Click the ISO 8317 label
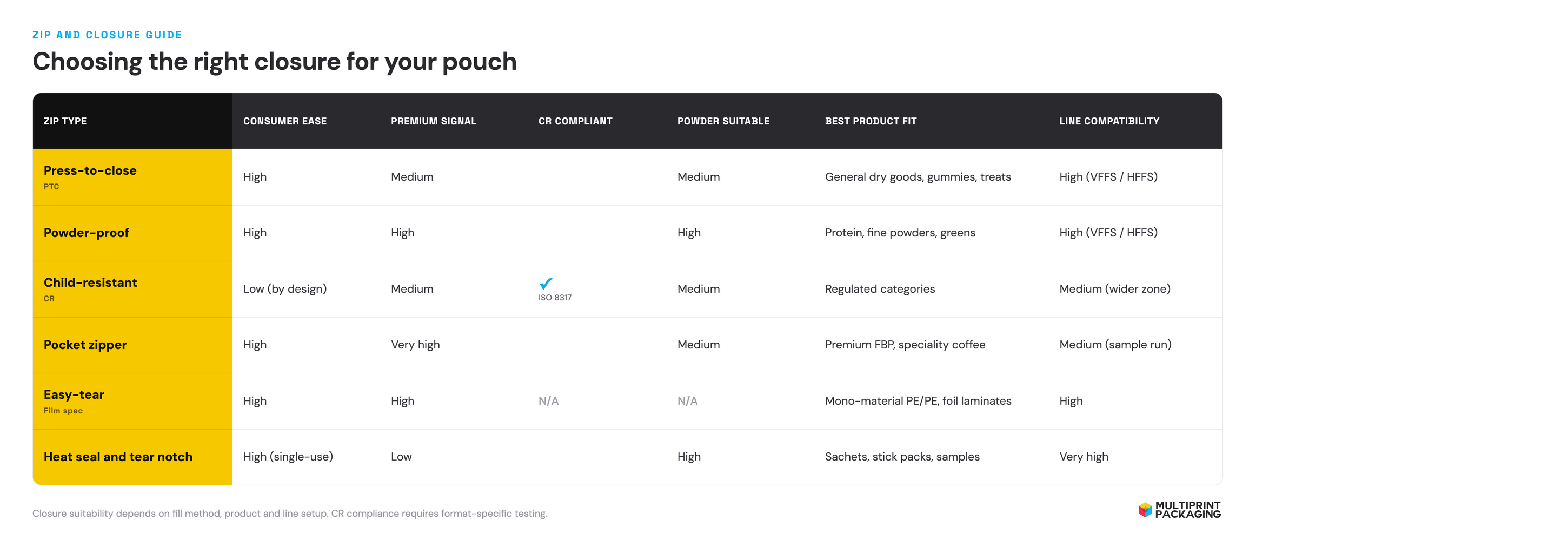This screenshot has height=546, width=1568. point(555,298)
